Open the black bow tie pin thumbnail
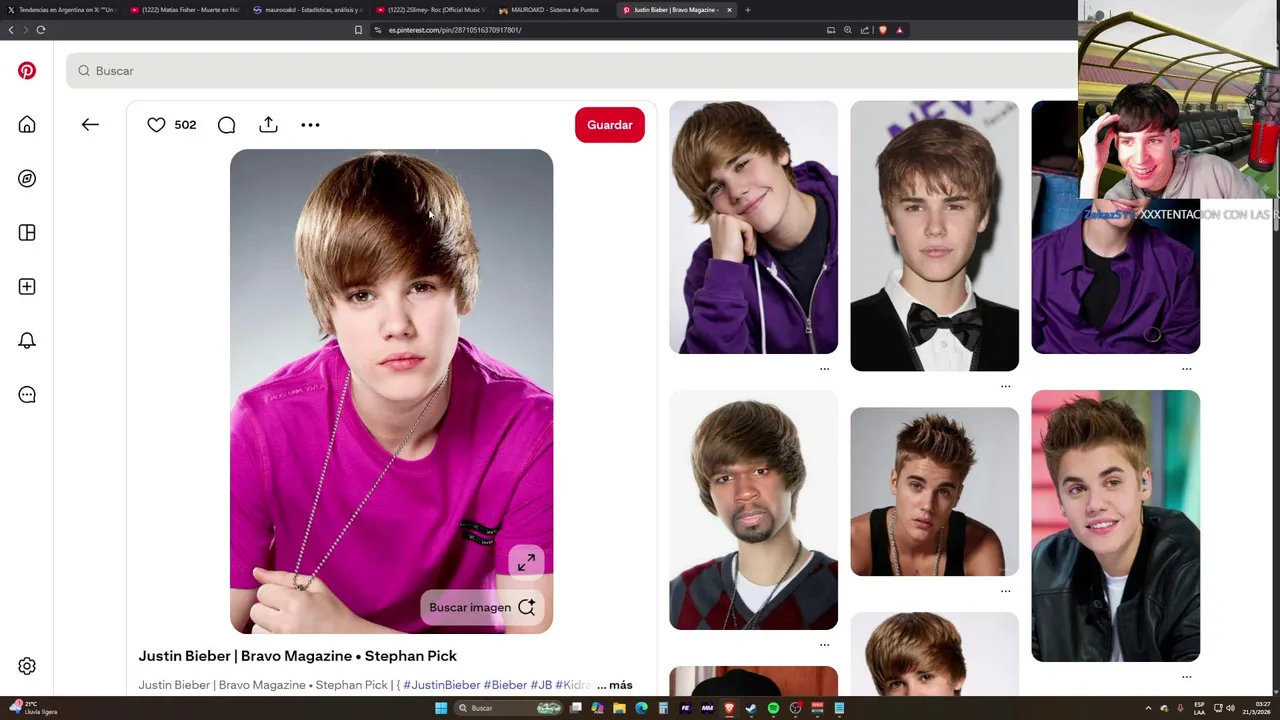Image resolution: width=1280 pixels, height=720 pixels. point(935,236)
